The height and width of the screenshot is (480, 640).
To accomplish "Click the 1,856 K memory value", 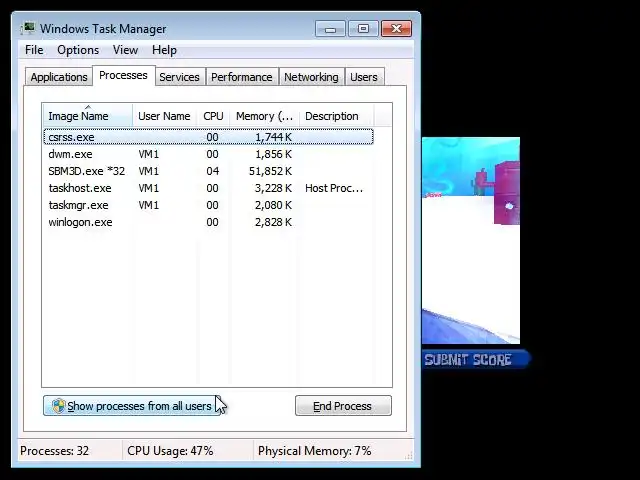I will point(273,154).
